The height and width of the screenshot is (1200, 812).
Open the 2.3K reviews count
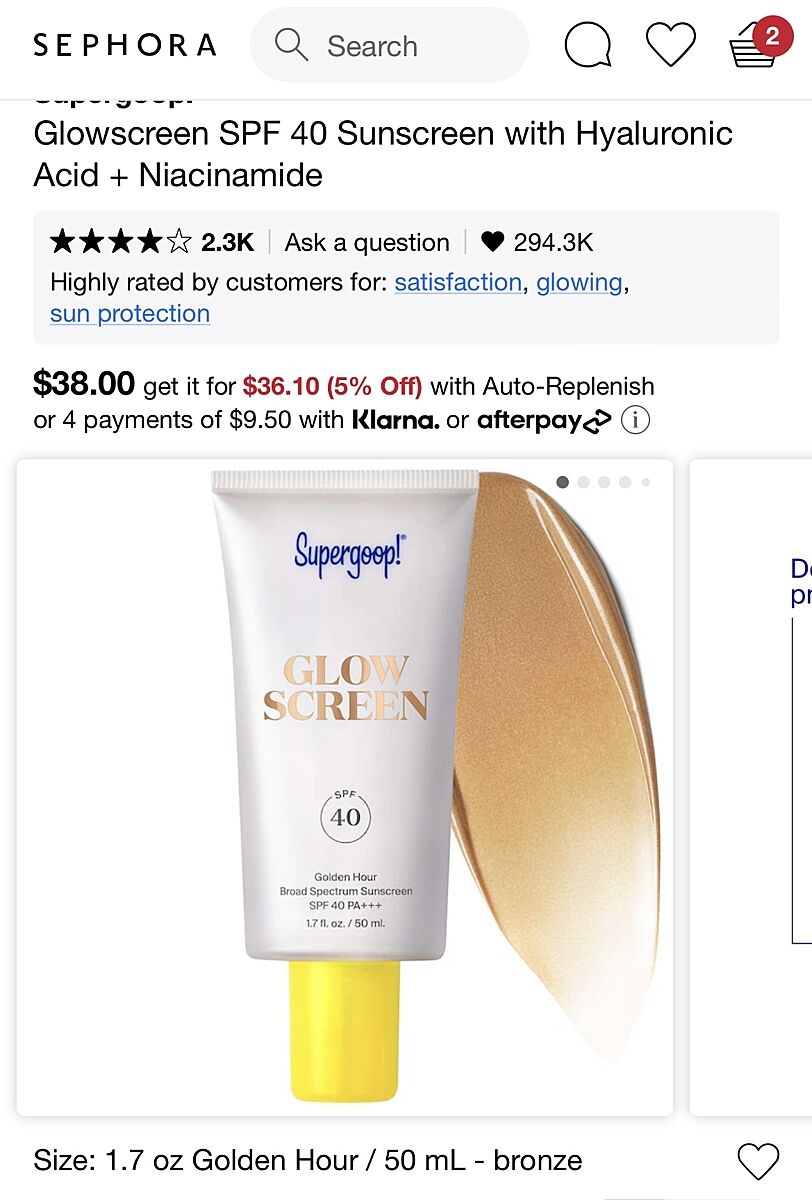click(227, 242)
